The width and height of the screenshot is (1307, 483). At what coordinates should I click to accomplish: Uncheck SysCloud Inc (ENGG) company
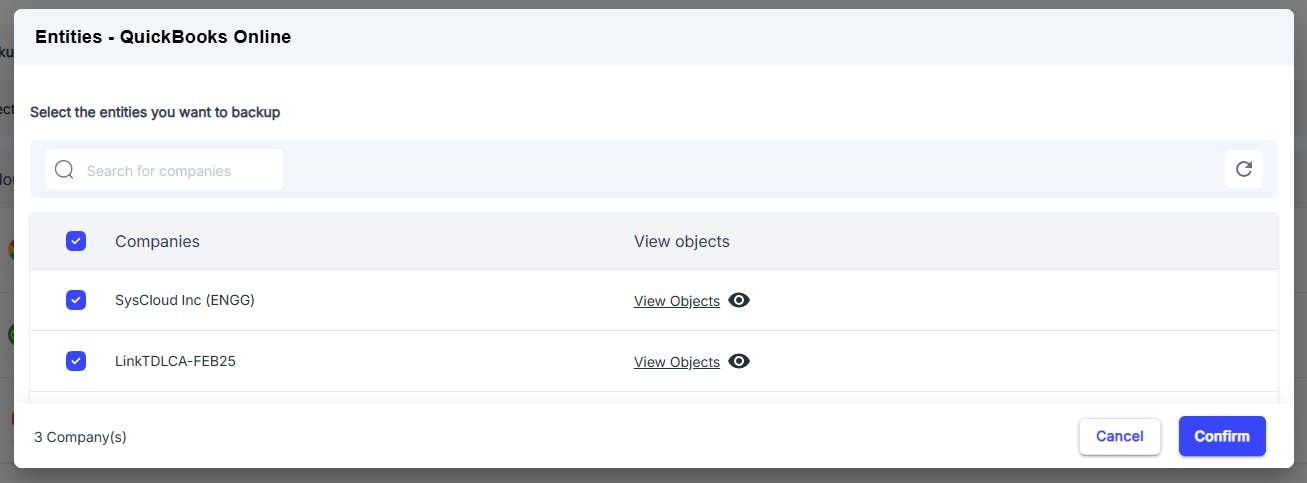pyautogui.click(x=76, y=300)
